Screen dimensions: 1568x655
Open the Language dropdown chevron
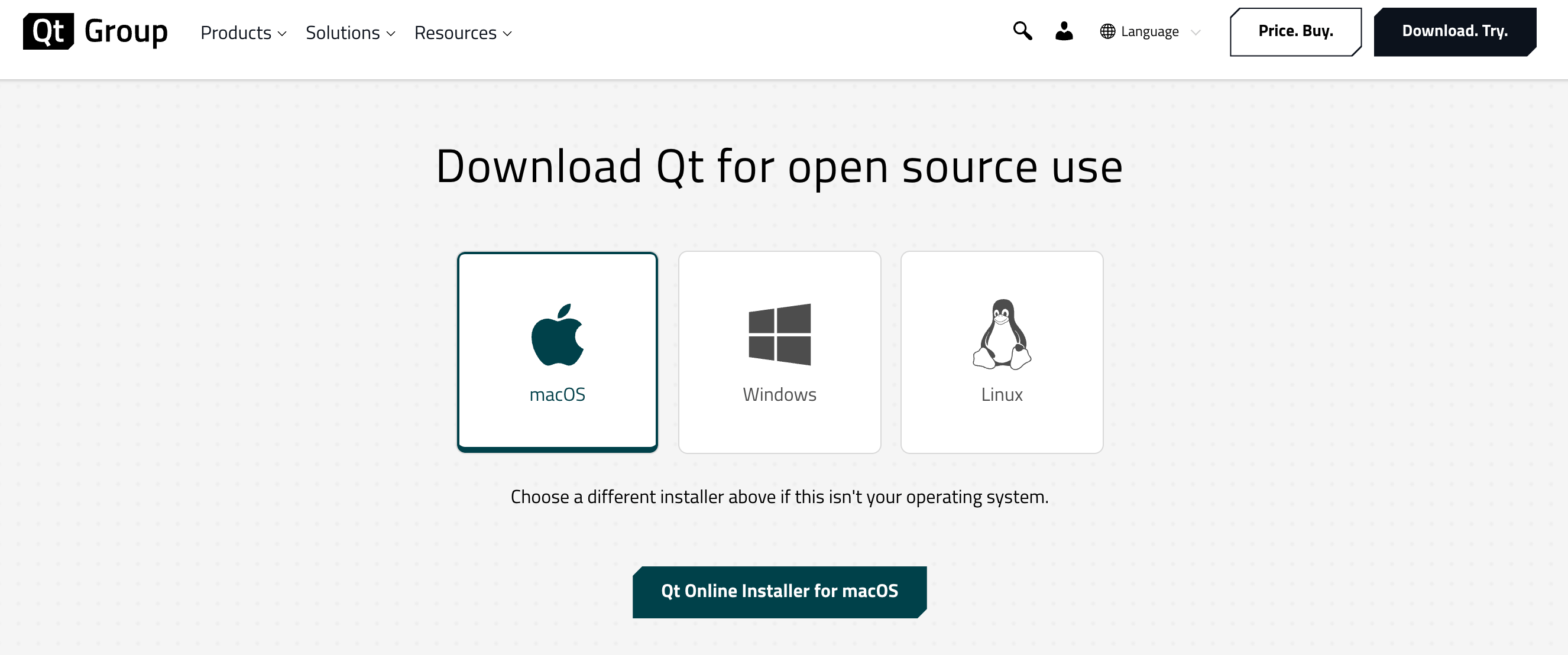click(1195, 33)
